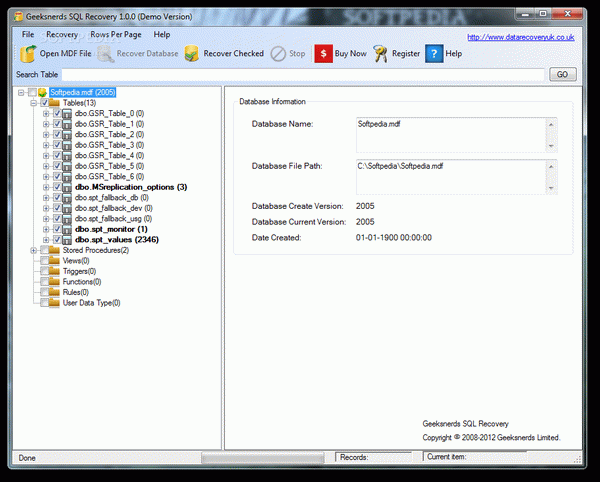Click the Recover Checked database icon
The width and height of the screenshot is (600, 482).
[x=191, y=54]
